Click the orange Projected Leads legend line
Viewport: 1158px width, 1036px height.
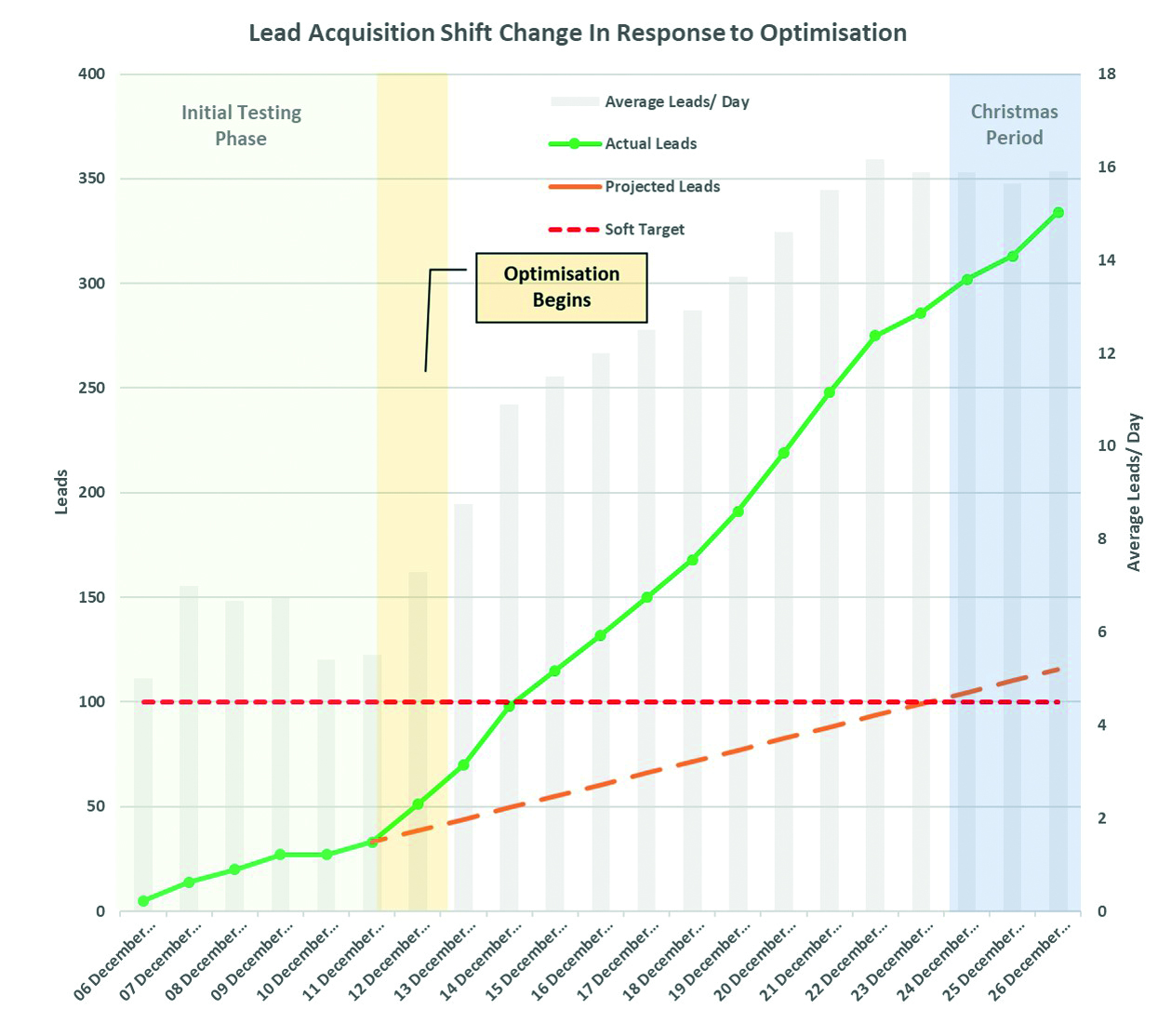[x=575, y=187]
